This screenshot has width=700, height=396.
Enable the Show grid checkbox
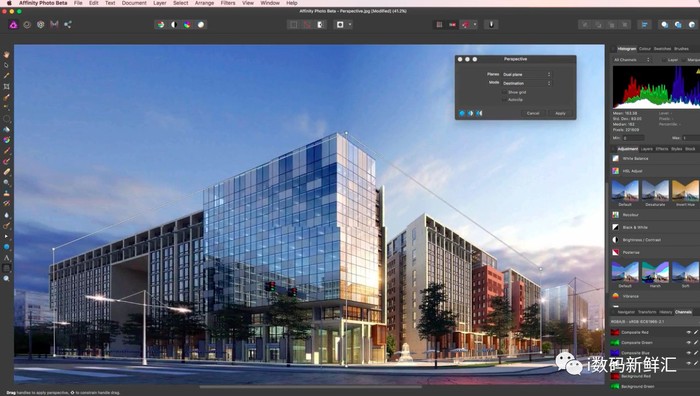[504, 92]
